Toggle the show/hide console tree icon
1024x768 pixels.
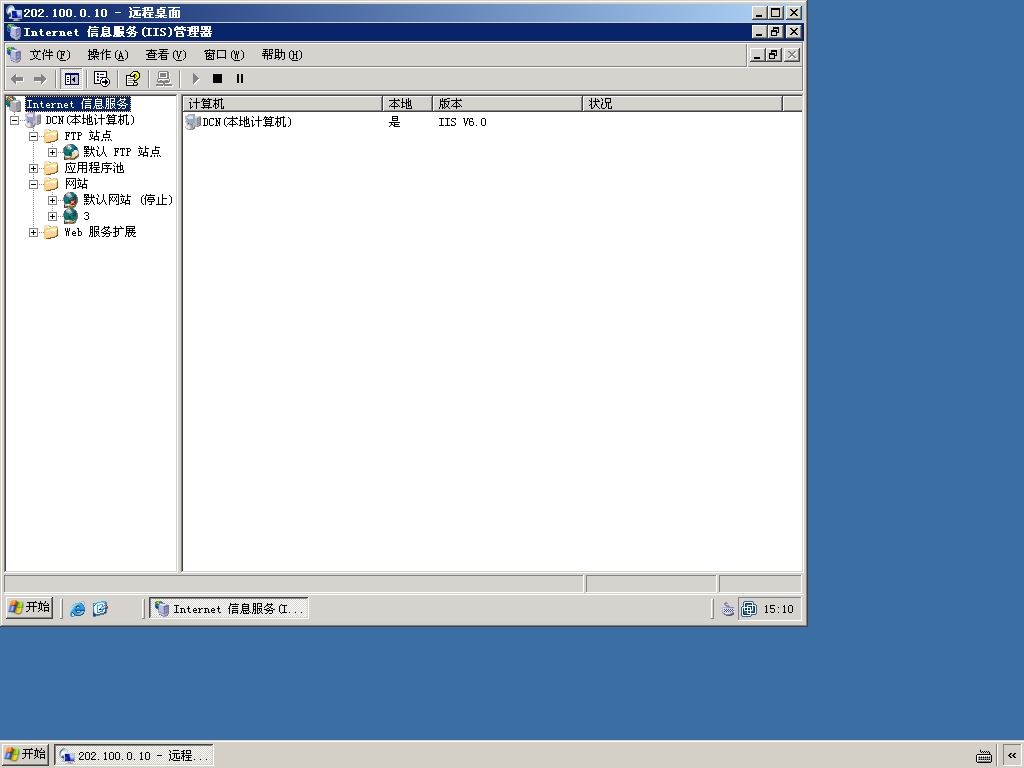tap(71, 79)
